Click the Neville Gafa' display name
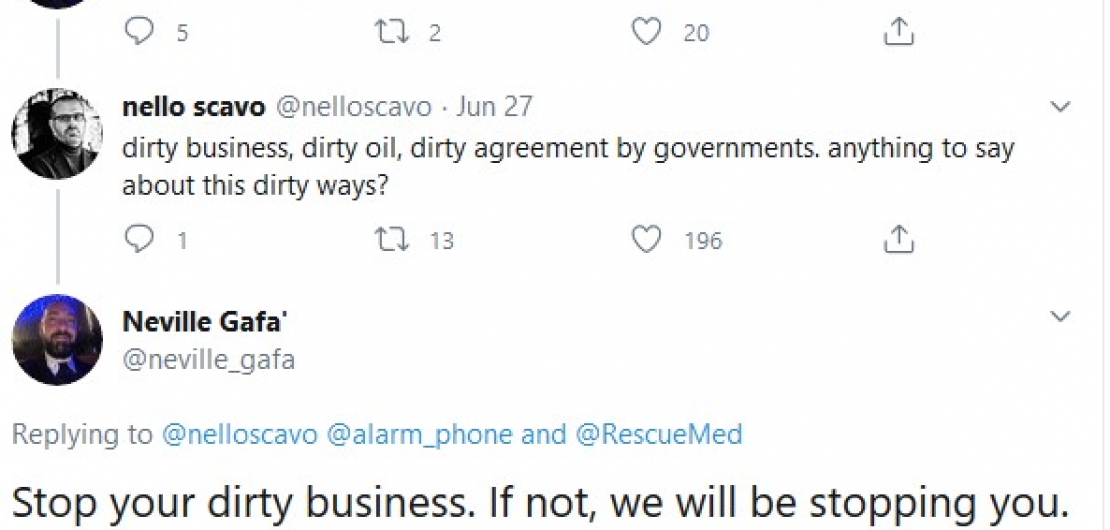 click(x=205, y=321)
